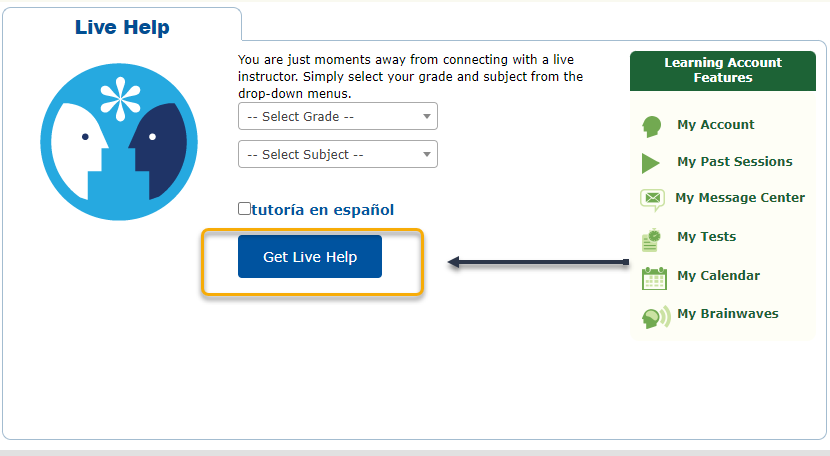Screen dimensions: 830x456
Task: Switch to the Live Help tab
Action: [x=122, y=26]
